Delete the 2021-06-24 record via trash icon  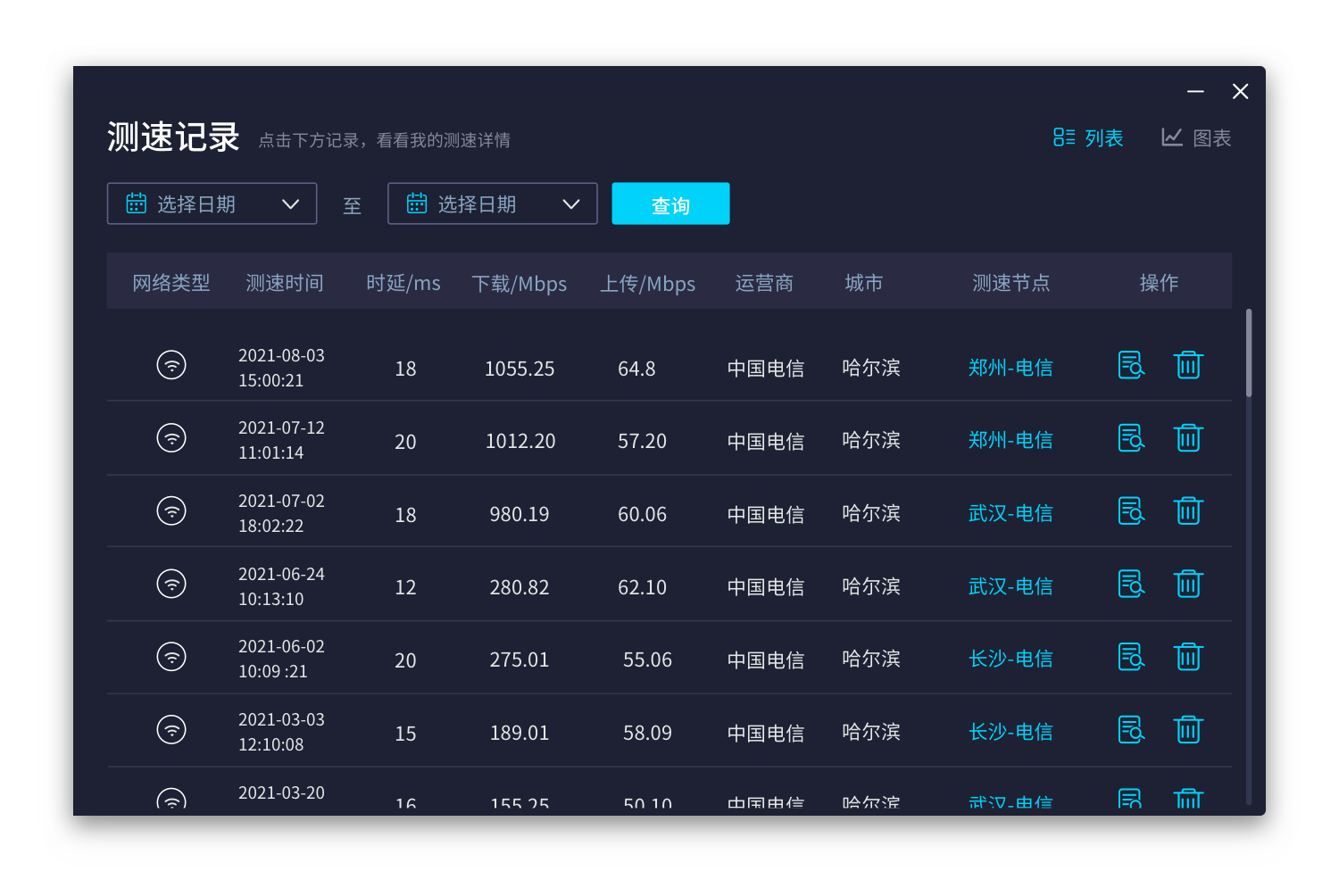point(1188,583)
